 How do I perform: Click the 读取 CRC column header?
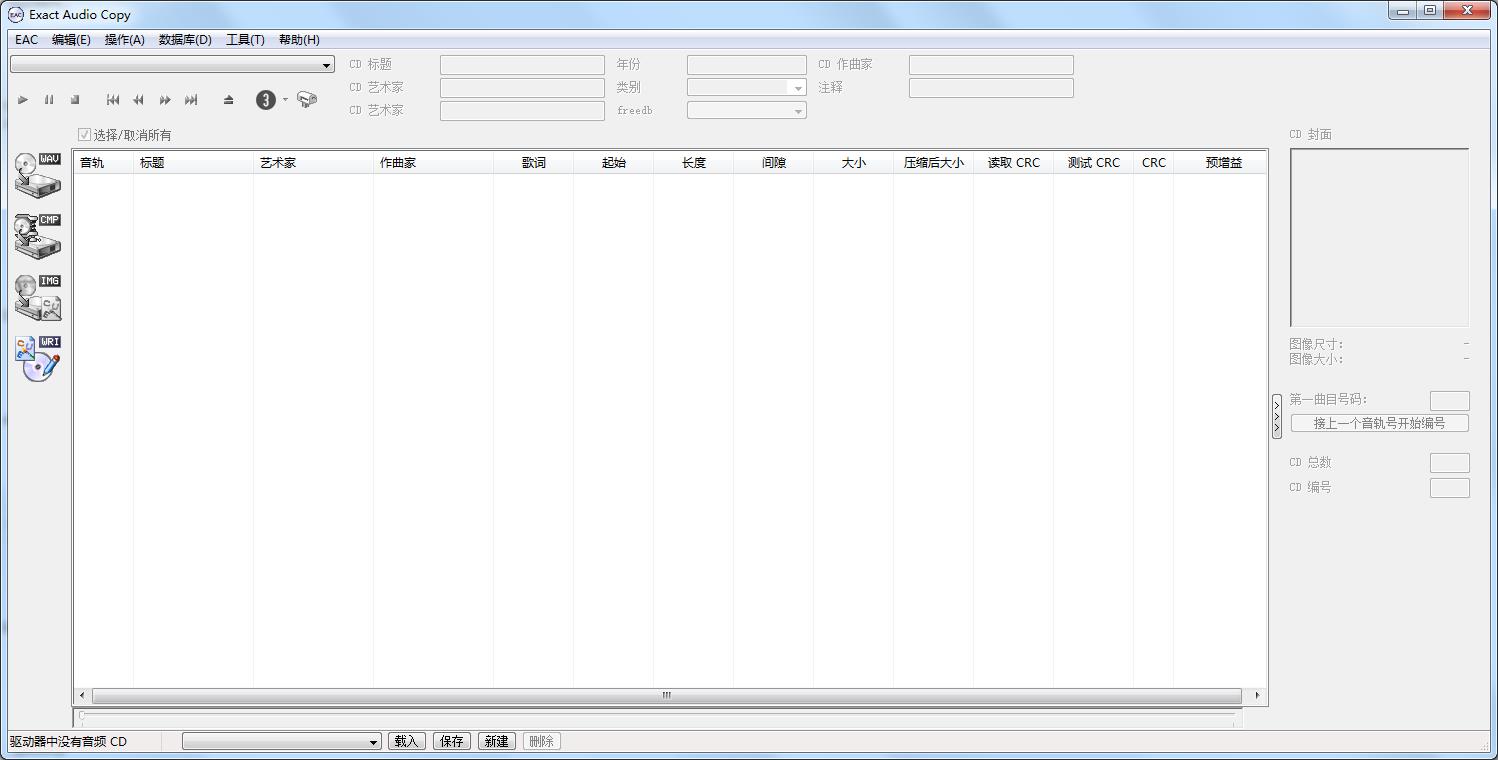(x=1013, y=162)
